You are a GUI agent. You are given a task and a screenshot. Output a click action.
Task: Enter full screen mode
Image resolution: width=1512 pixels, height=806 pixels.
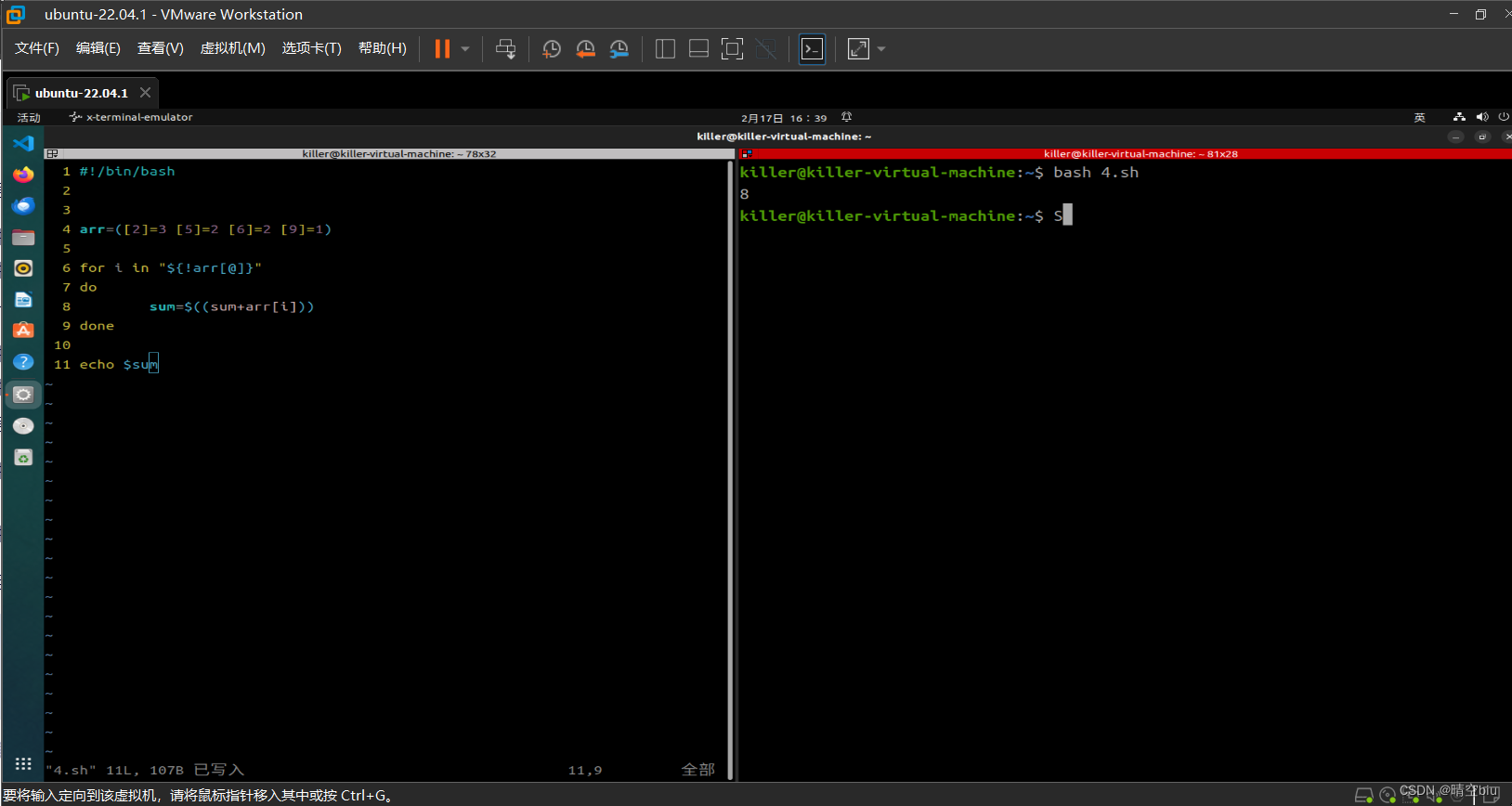click(732, 49)
